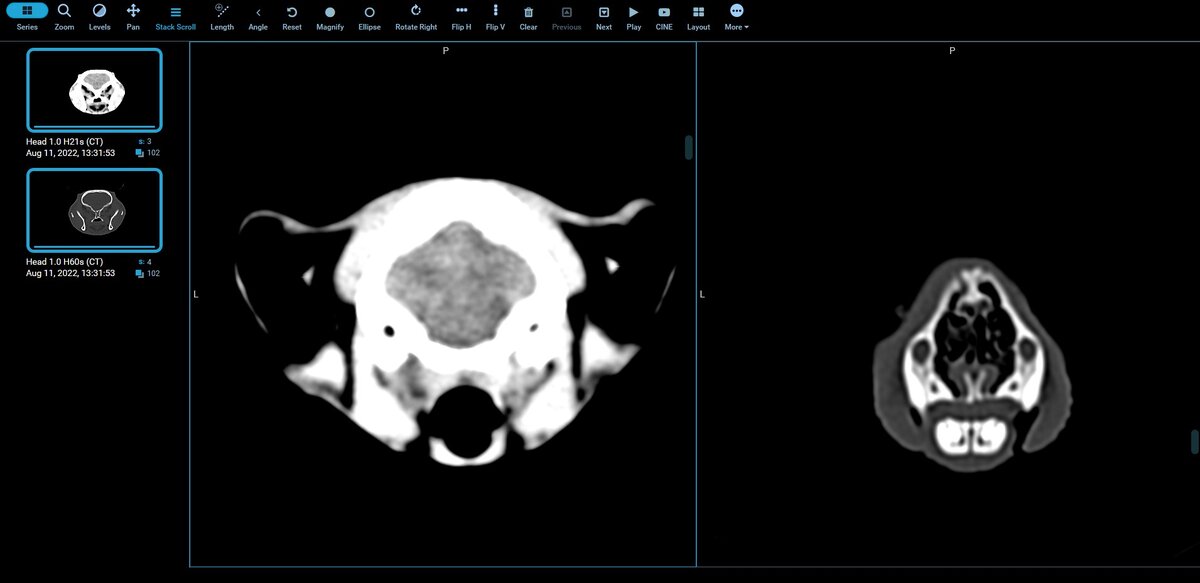Clear annotations with trash icon
Screen dimensions: 1200x583
528,16
